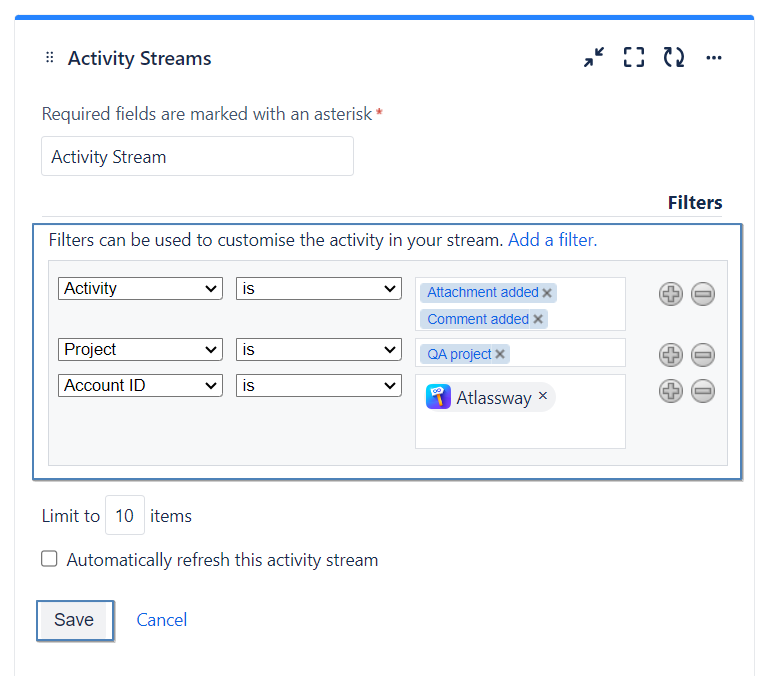The height and width of the screenshot is (676, 762).
Task: Click the Save button
Action: coord(75,621)
